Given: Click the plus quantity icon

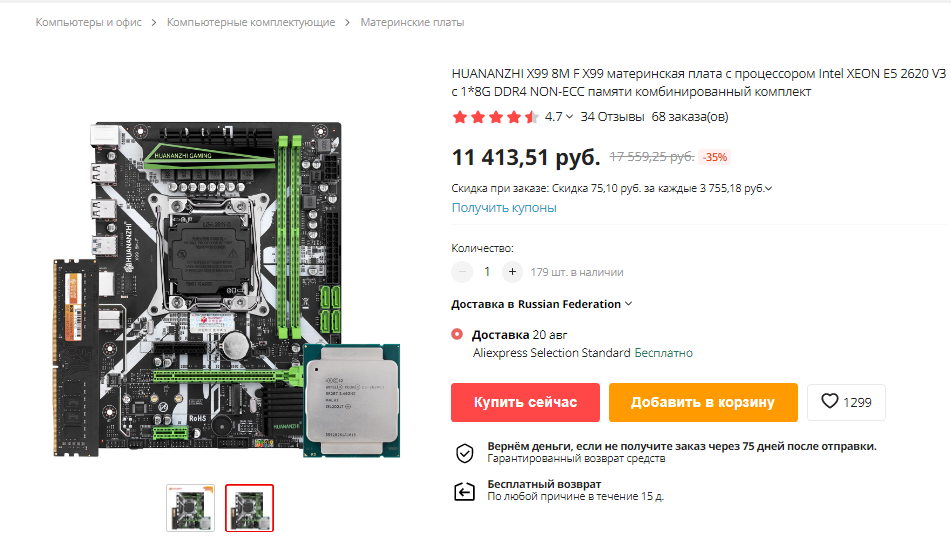Looking at the screenshot, I should click(512, 272).
